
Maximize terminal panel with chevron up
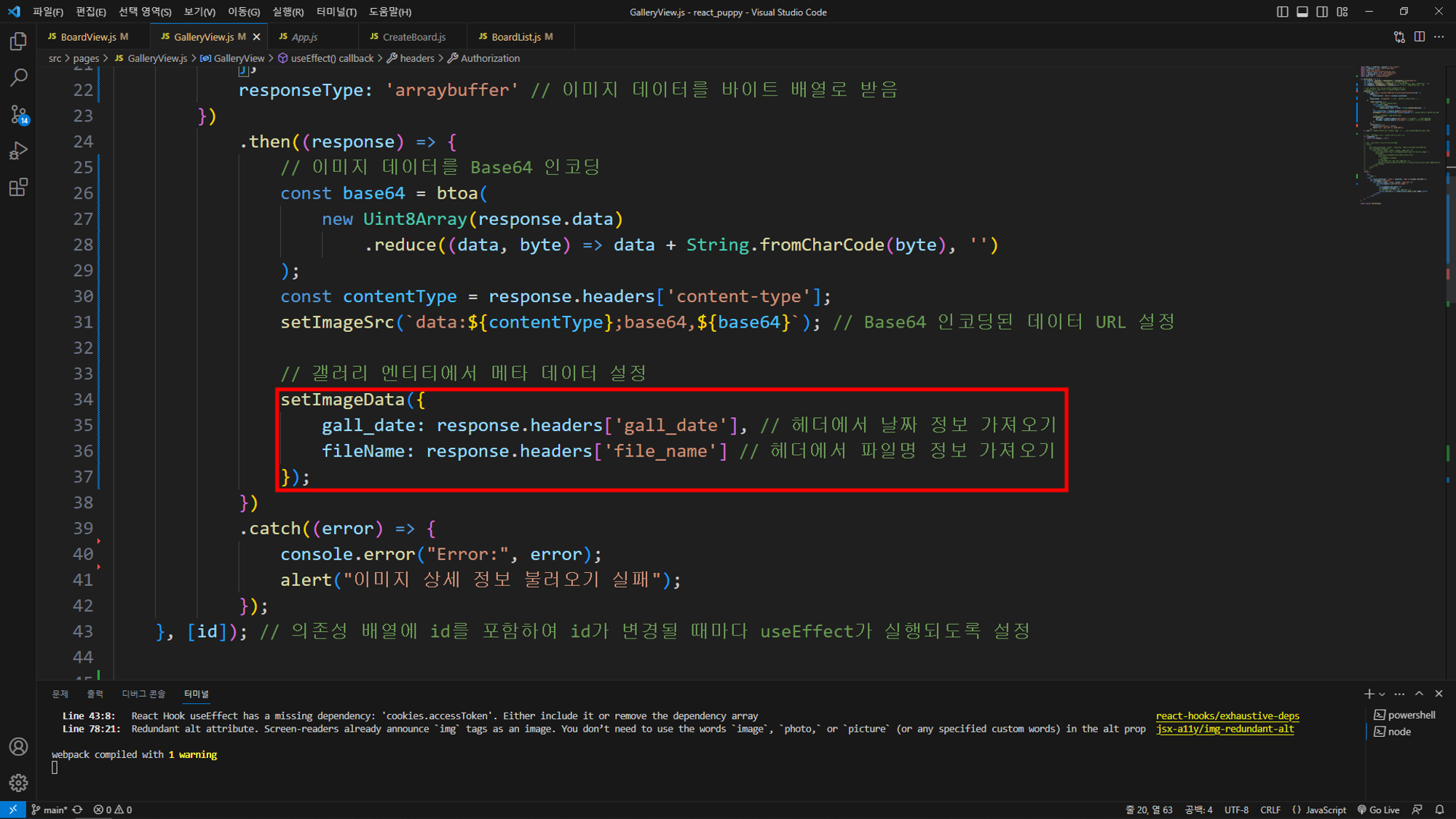(1419, 694)
